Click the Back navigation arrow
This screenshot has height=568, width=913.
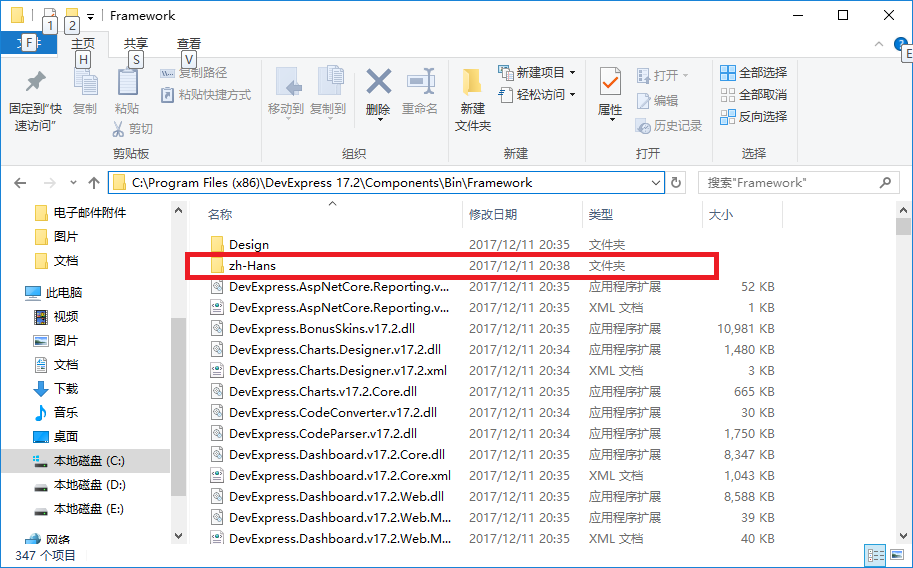pyautogui.click(x=20, y=183)
